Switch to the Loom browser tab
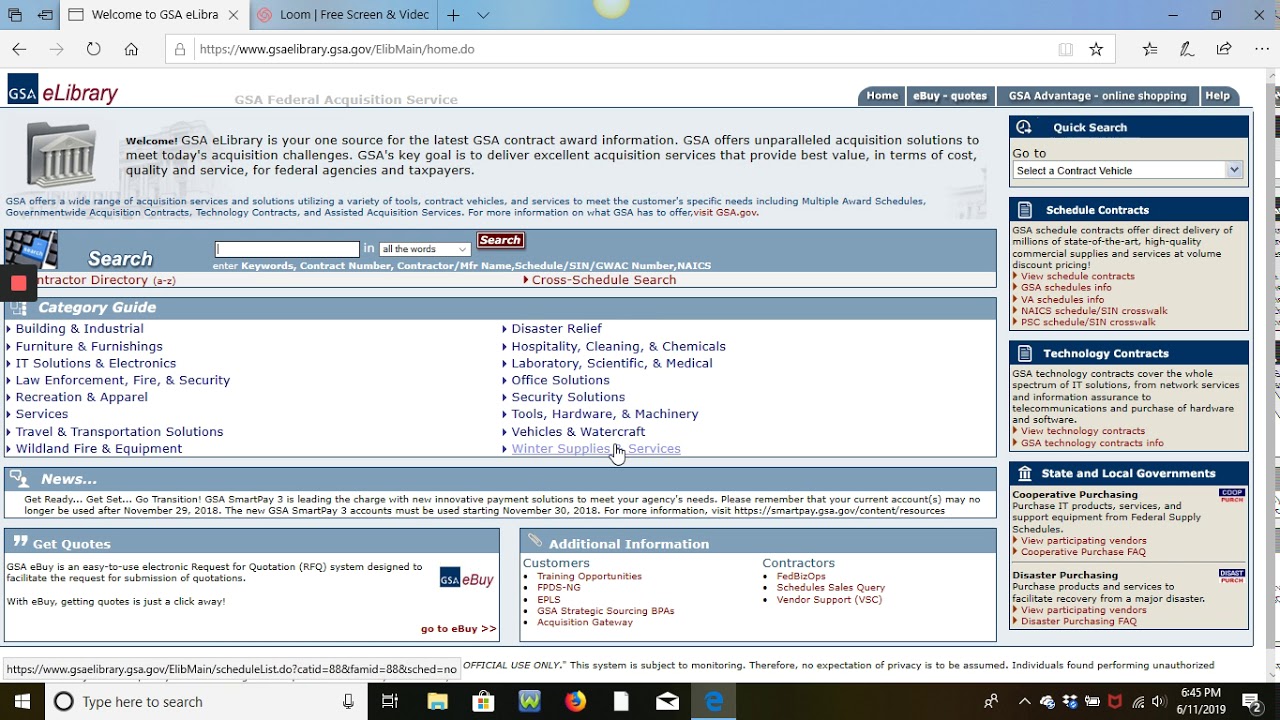This screenshot has height=720, width=1280. pyautogui.click(x=343, y=15)
